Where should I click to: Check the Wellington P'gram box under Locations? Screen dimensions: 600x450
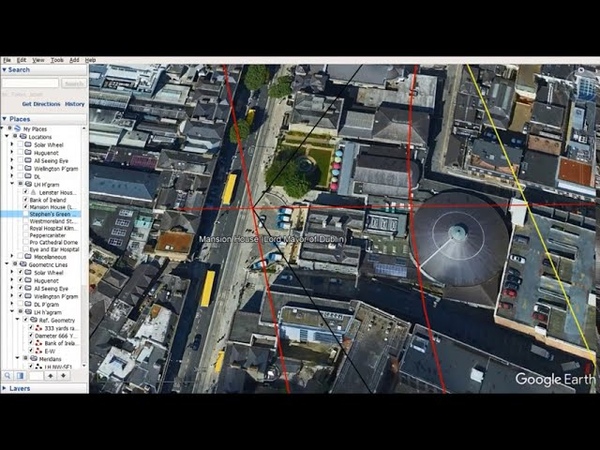pyautogui.click(x=20, y=168)
